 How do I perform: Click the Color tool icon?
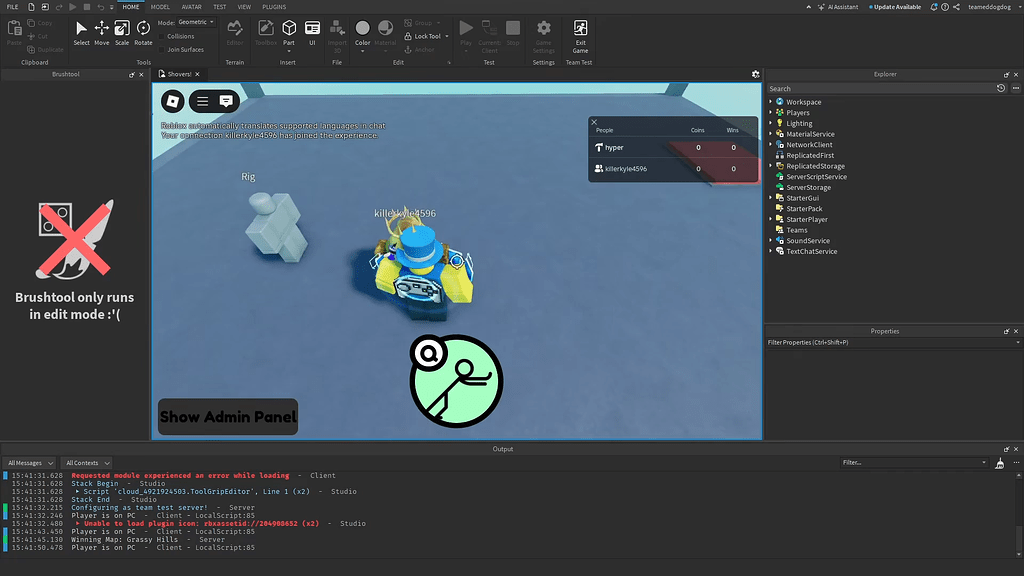pos(362,28)
